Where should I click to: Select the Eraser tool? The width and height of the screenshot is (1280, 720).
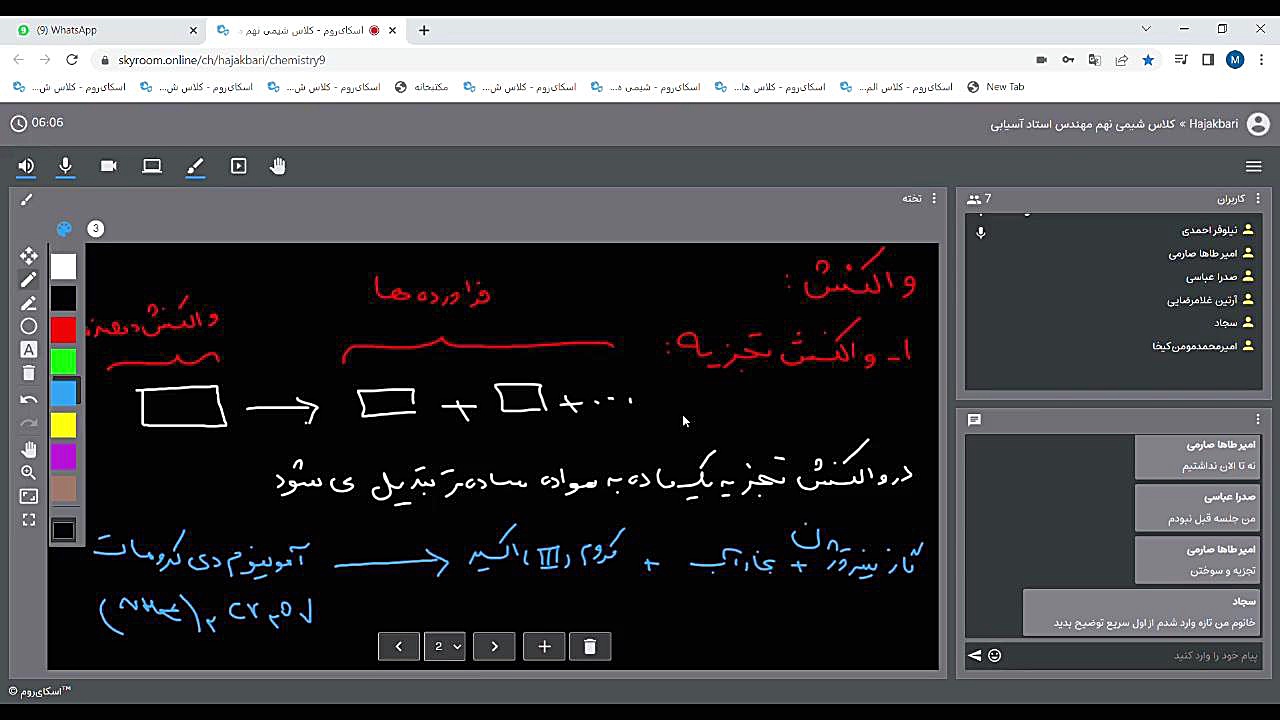pos(29,303)
